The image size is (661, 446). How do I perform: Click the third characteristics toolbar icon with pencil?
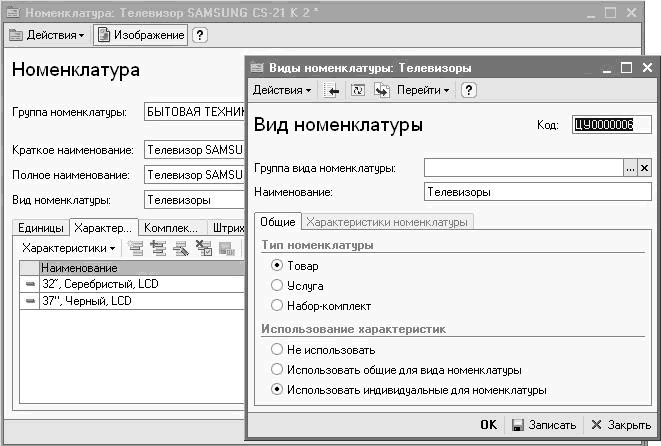pos(181,248)
